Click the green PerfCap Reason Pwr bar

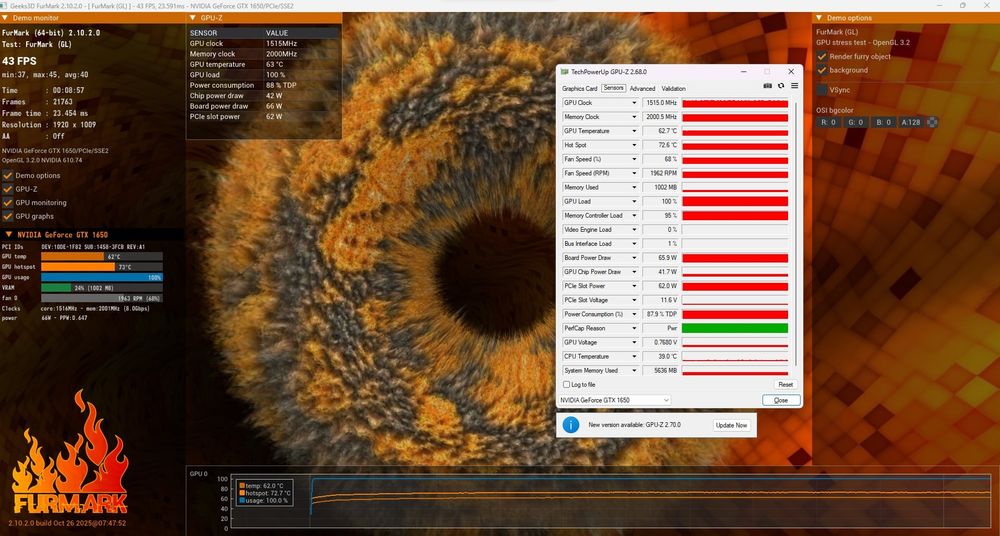coord(735,328)
